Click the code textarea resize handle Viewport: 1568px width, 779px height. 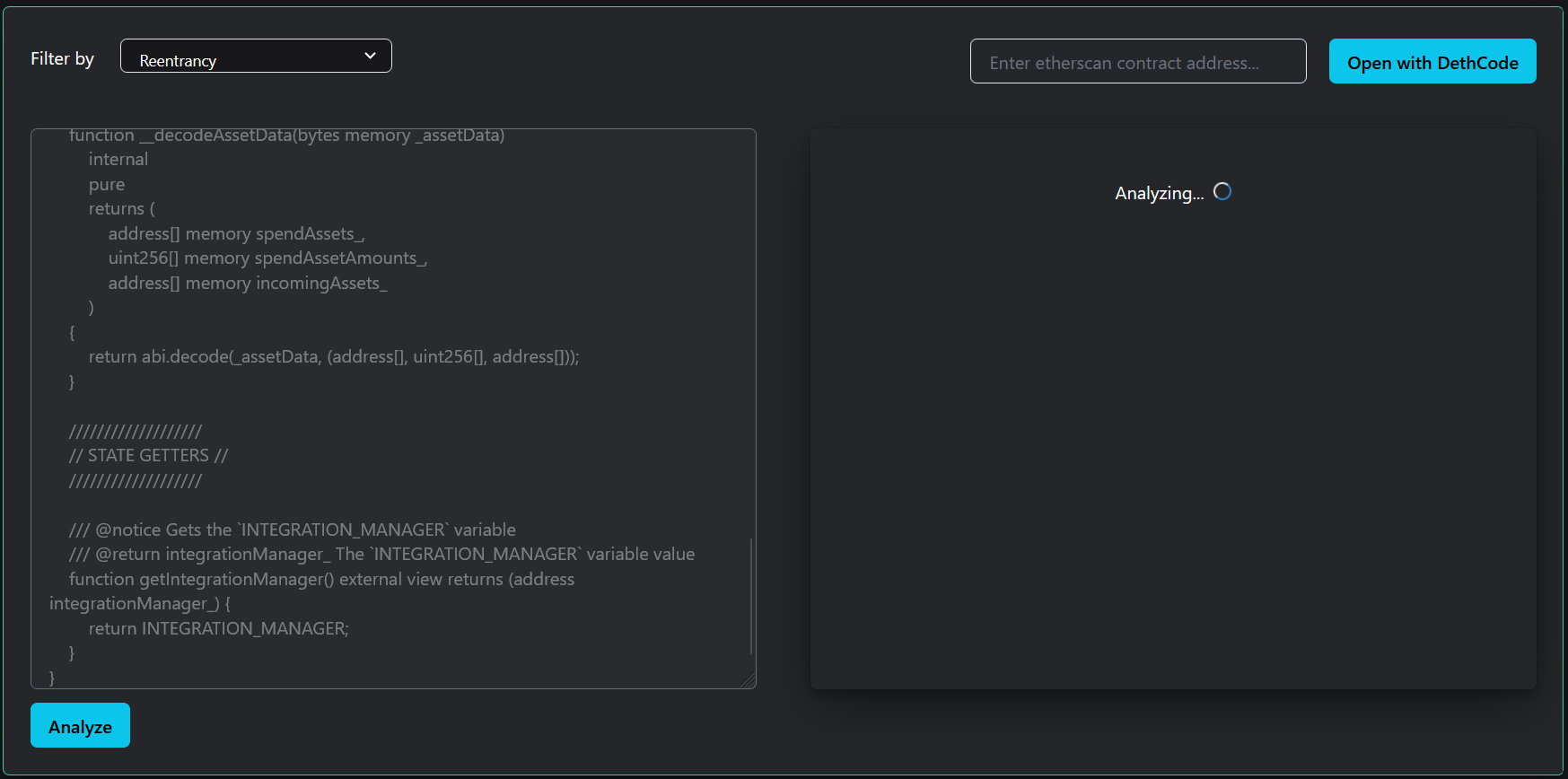[749, 681]
